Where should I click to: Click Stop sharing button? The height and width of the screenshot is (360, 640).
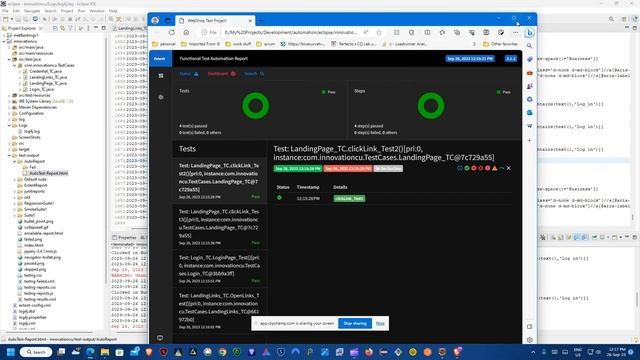355,323
